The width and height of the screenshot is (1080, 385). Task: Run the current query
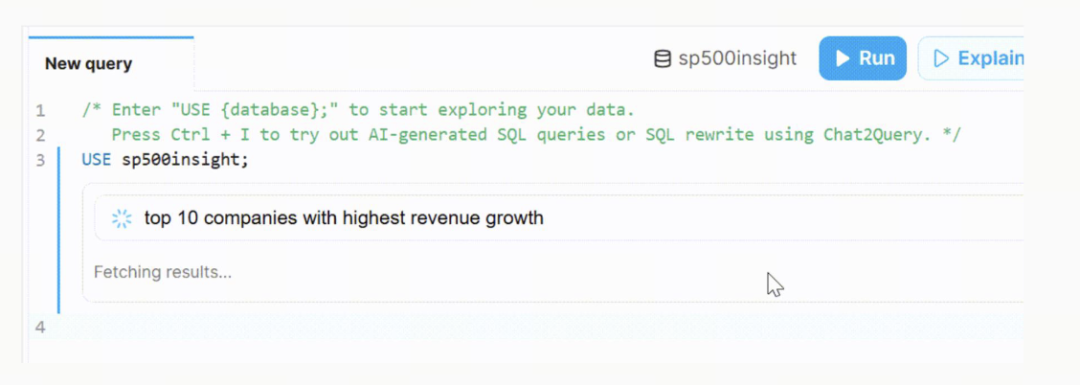tap(862, 59)
